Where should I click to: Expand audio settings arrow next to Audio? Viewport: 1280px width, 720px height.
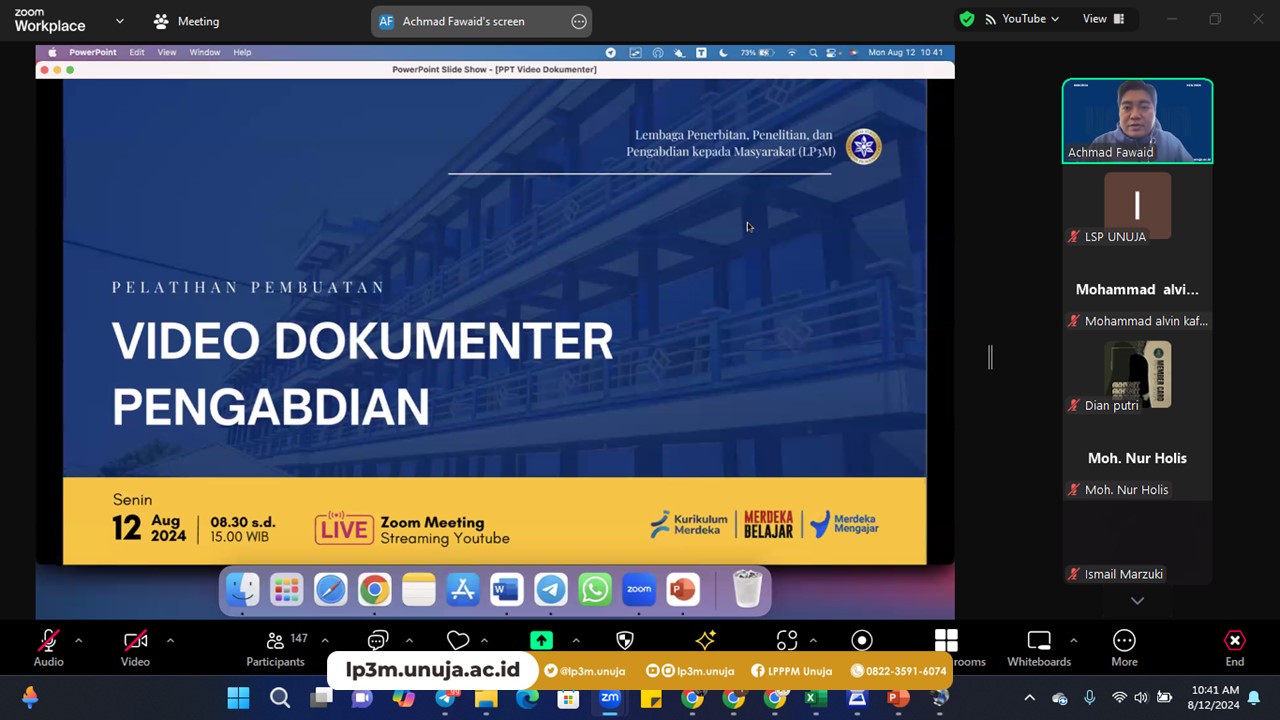coord(78,640)
